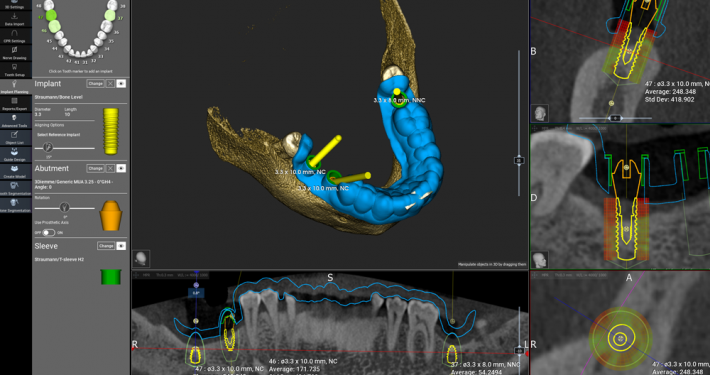This screenshot has height=375, width=710.
Task: Toggle the Use Prosthetic Axis switch
Action: (x=48, y=232)
